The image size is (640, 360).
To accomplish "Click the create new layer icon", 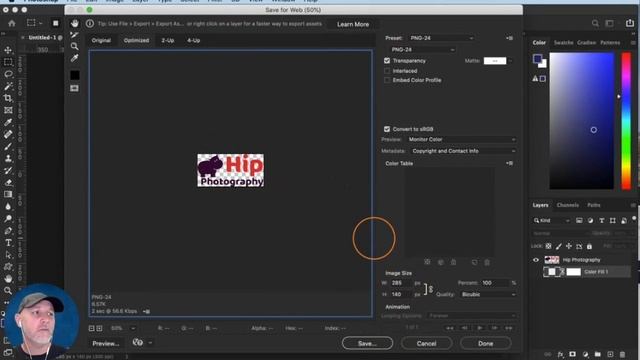I will pyautogui.click(x=610, y=354).
